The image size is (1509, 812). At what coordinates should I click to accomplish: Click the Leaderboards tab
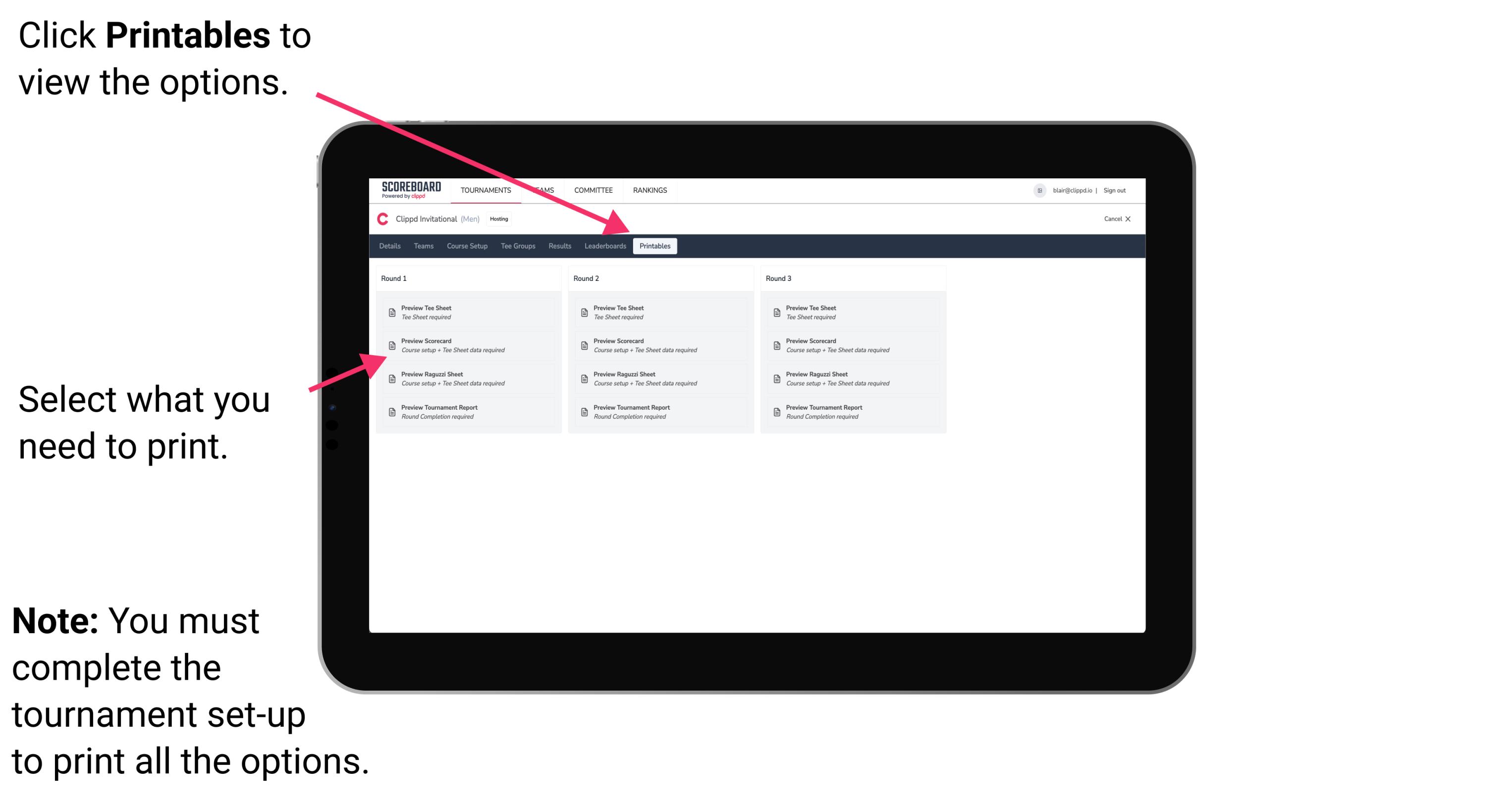tap(605, 246)
